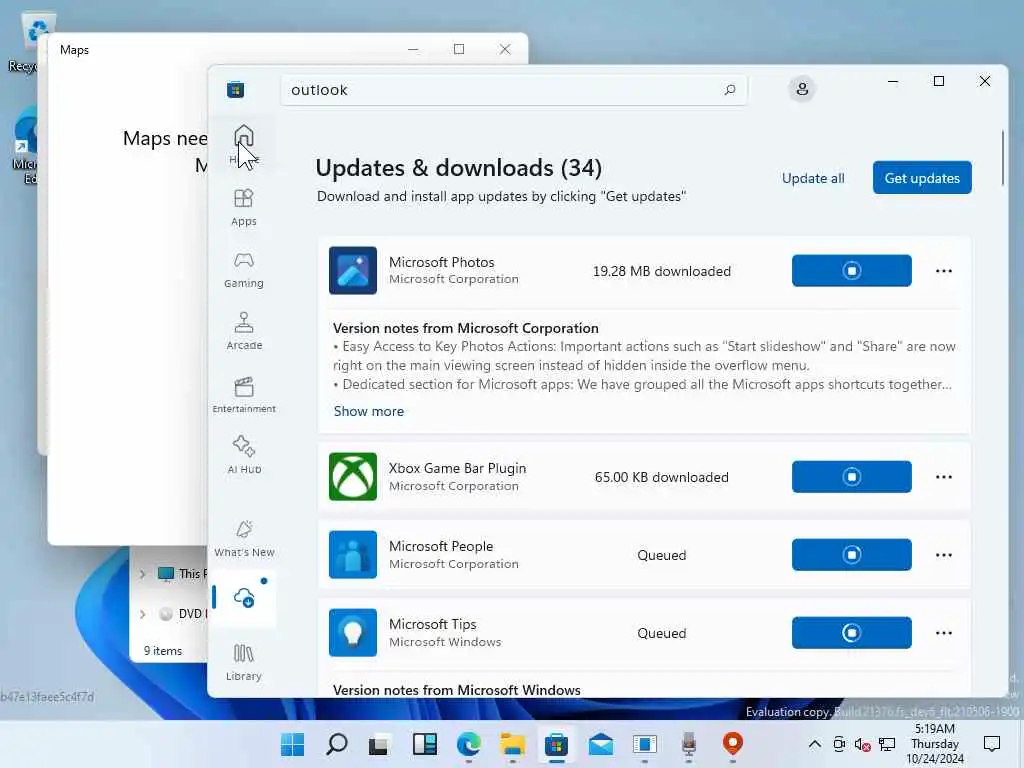Screen dimensions: 1024x768
Task: Click the 19.28 MB downloaded status
Action: click(662, 271)
